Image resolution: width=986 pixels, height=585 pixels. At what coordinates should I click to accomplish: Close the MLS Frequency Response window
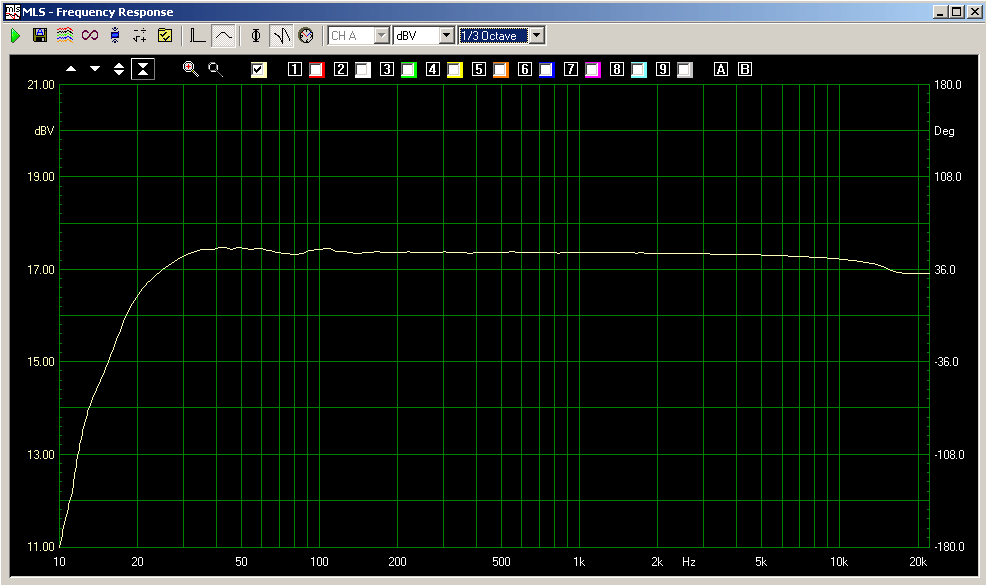click(974, 12)
